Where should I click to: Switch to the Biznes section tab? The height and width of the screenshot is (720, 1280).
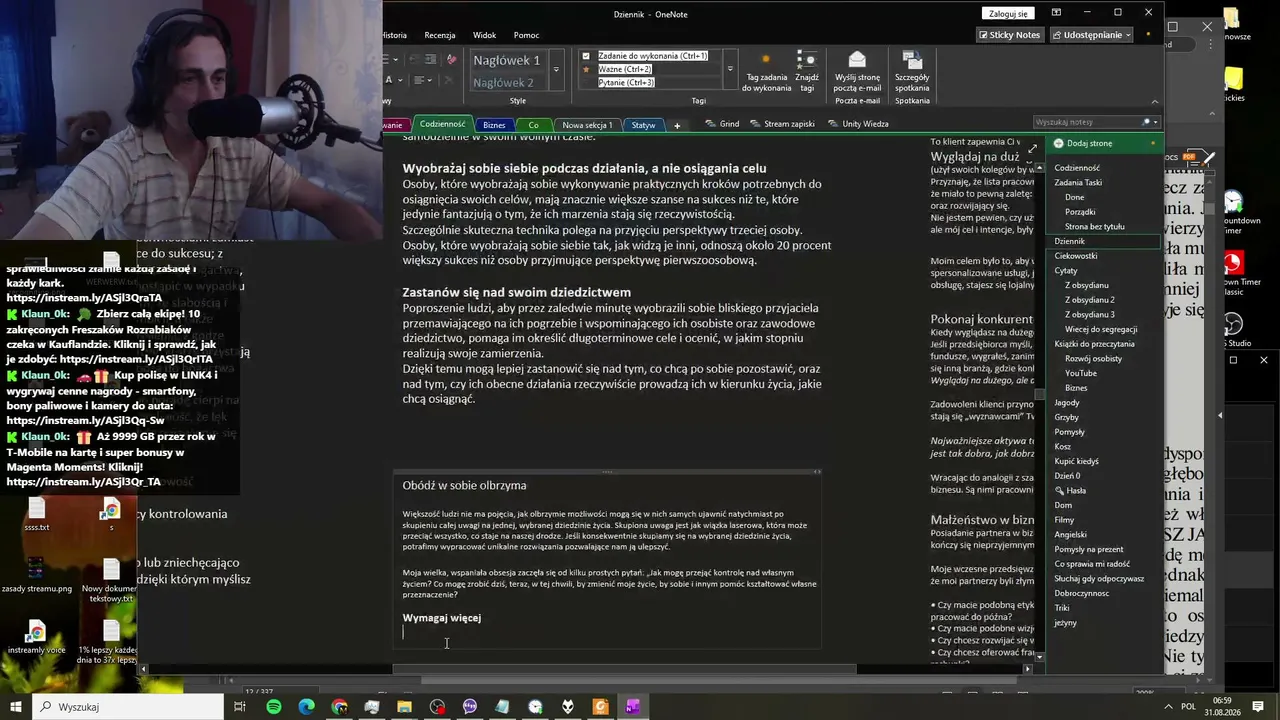click(x=494, y=125)
